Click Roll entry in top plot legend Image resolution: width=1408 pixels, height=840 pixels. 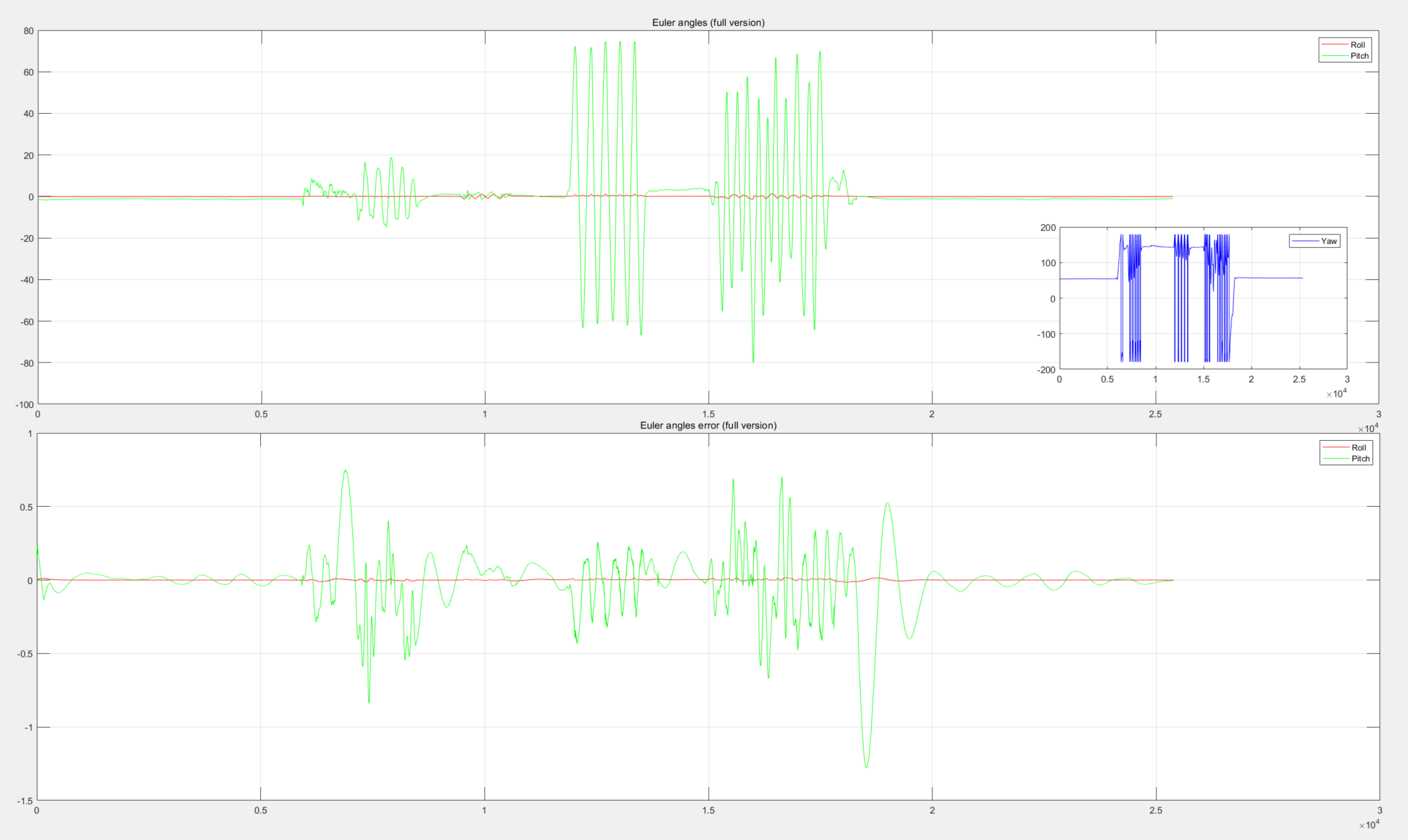point(1358,45)
